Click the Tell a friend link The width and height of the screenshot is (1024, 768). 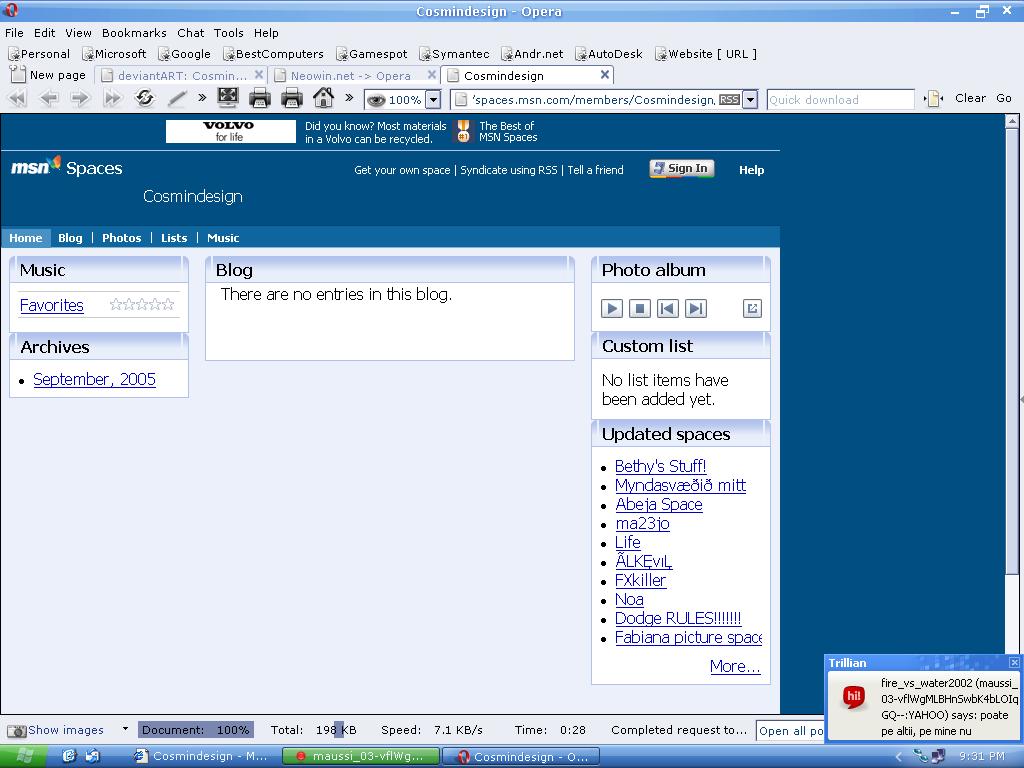coord(596,170)
